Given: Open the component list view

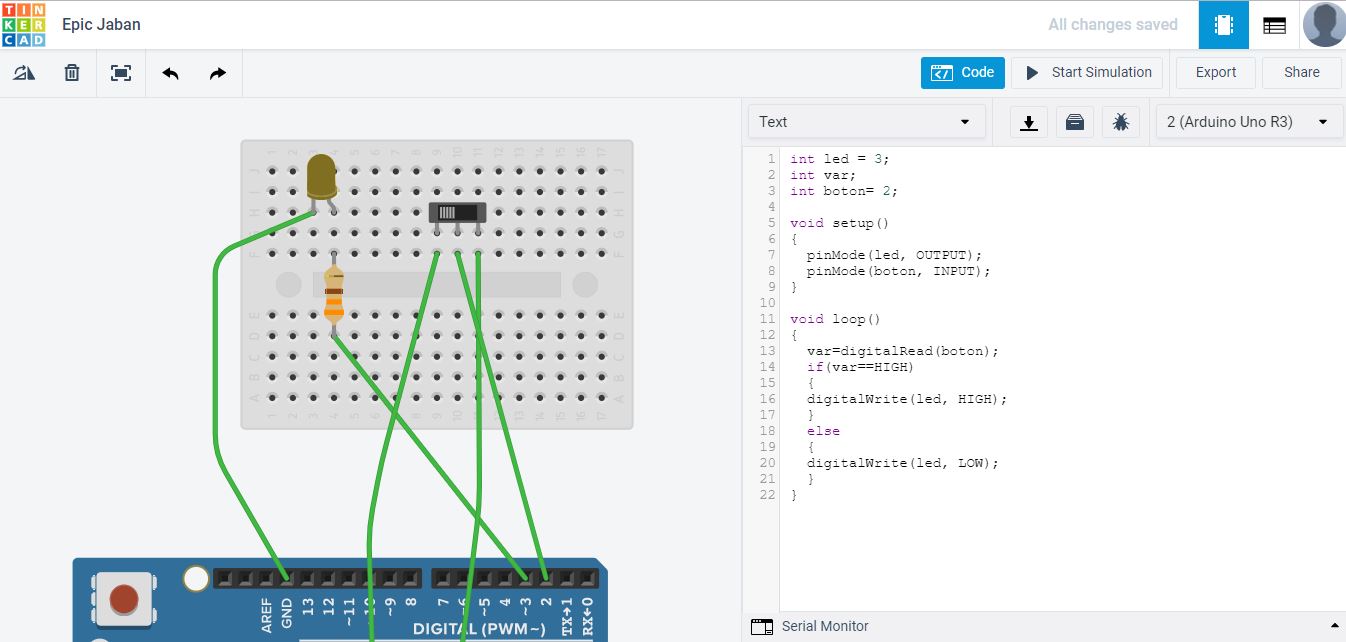Looking at the screenshot, I should click(x=1274, y=25).
